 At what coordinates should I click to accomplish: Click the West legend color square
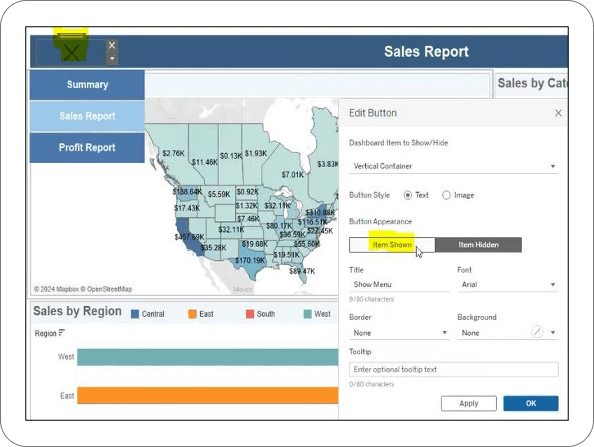(x=308, y=314)
